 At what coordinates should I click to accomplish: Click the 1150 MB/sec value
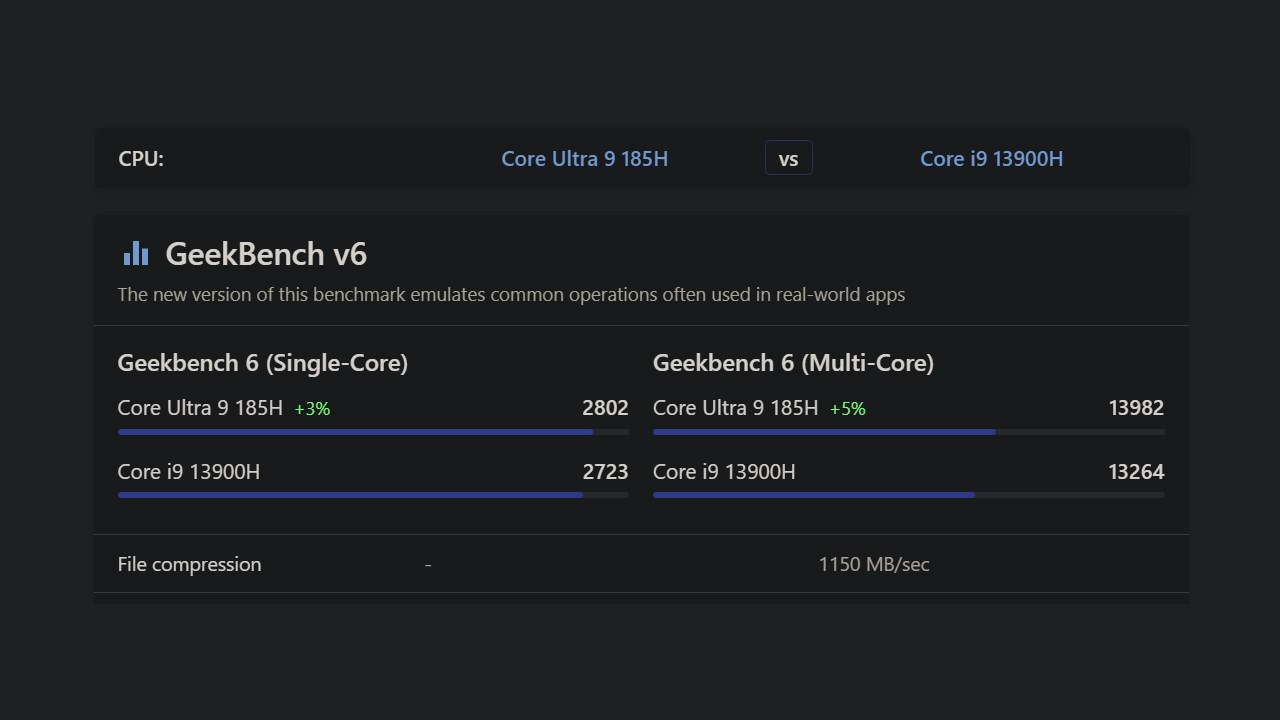(x=874, y=564)
